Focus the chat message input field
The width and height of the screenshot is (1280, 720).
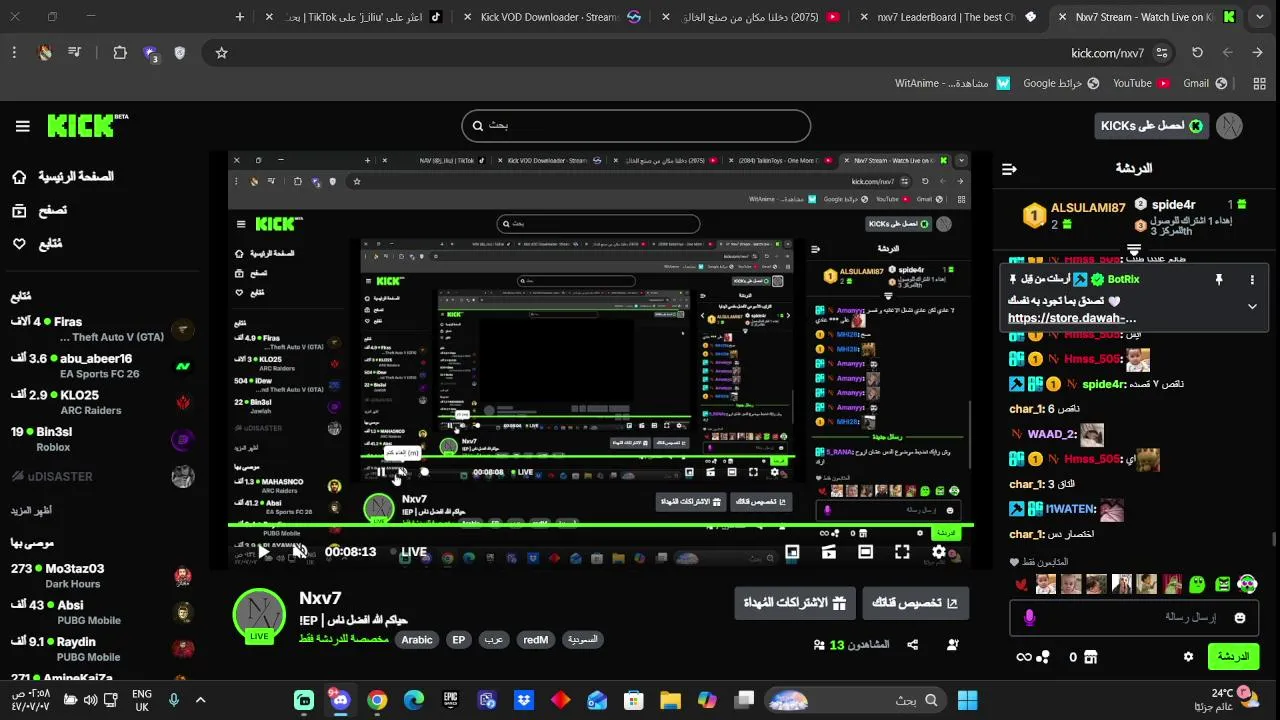[x=1135, y=618]
